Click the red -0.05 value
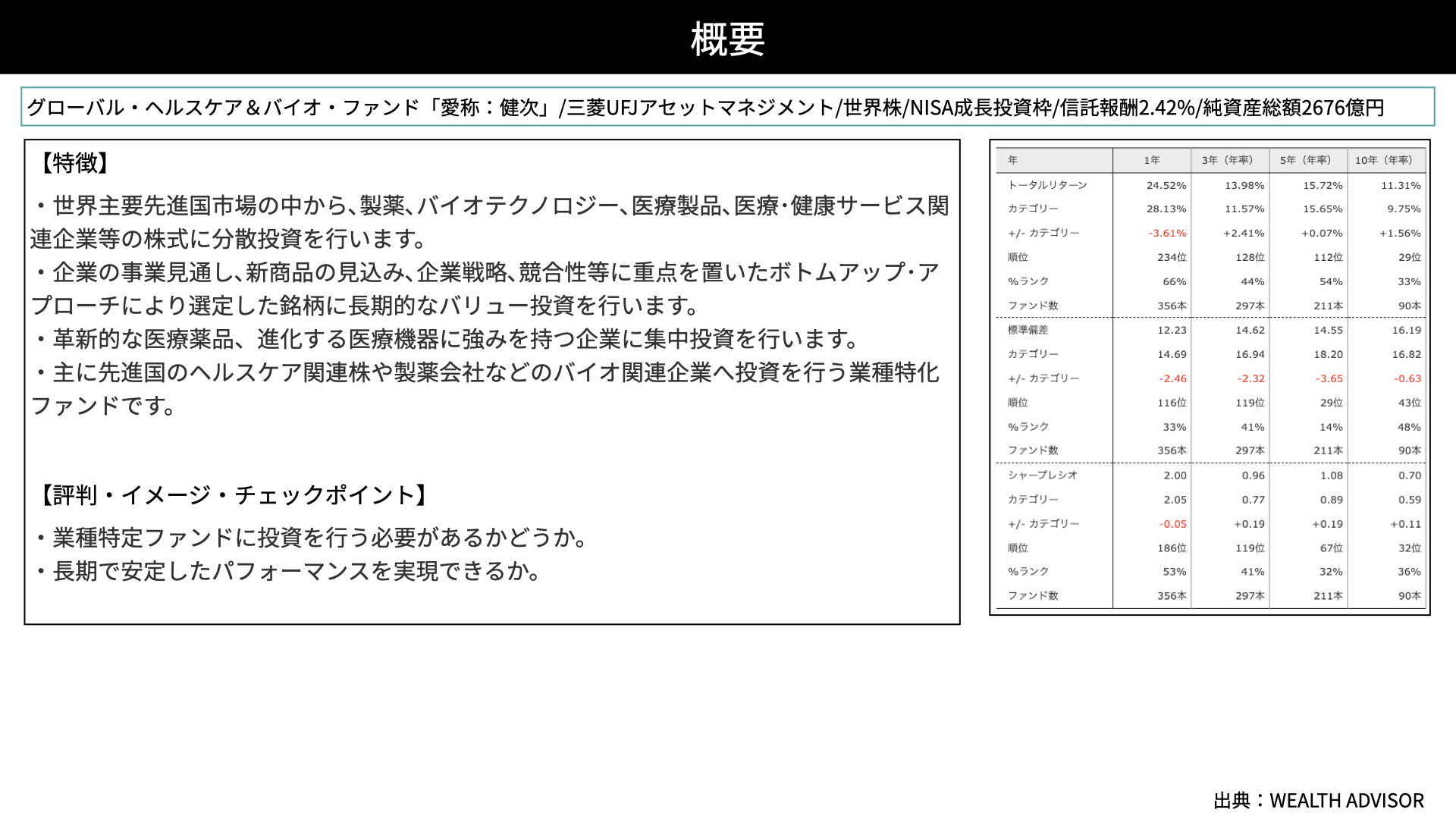The height and width of the screenshot is (819, 1456). coord(1172,524)
